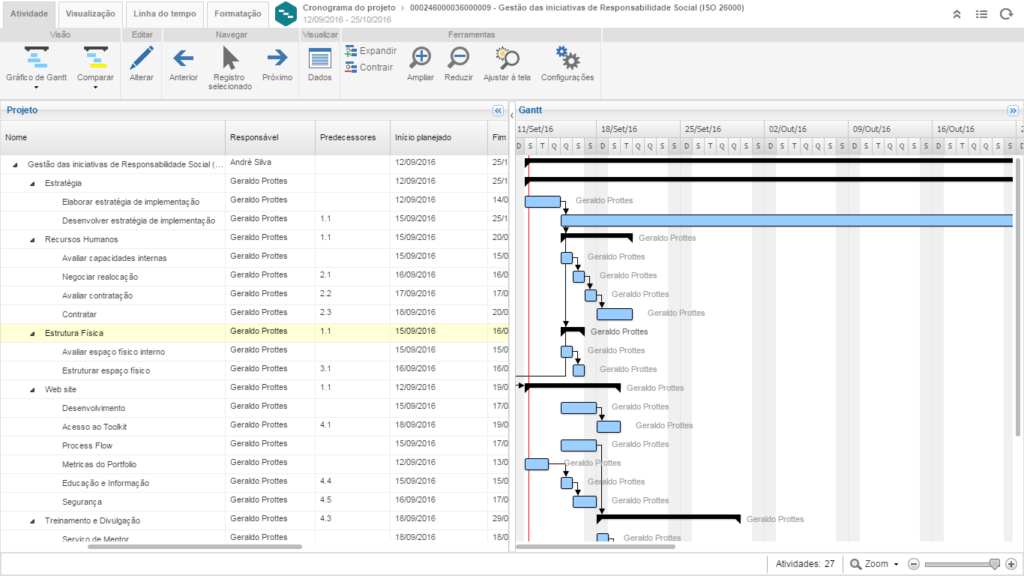The height and width of the screenshot is (576, 1024).
Task: Open the Dados view icon
Action: click(x=320, y=58)
